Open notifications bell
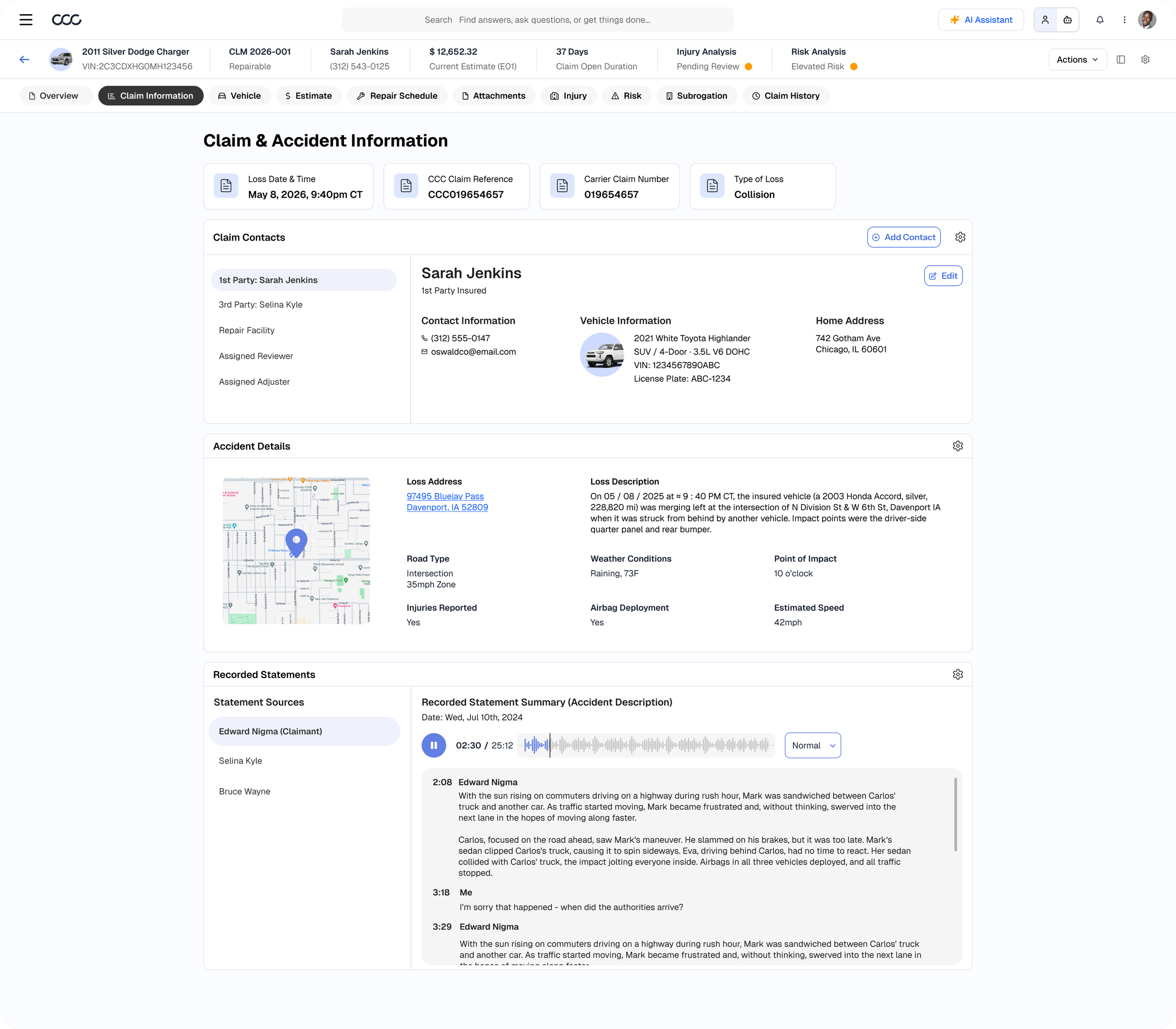This screenshot has width=1176, height=1029. (x=1100, y=20)
